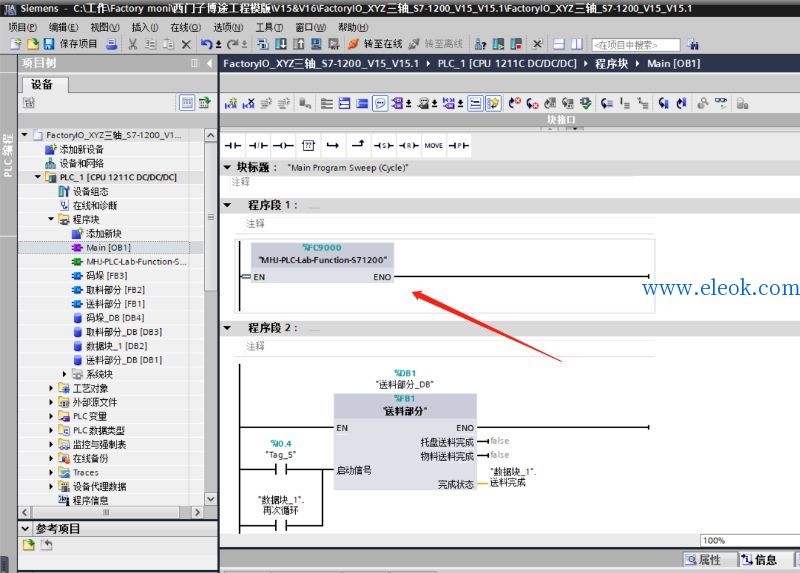Toggle the free-form comments icon
The width and height of the screenshot is (800, 573).
[380, 104]
